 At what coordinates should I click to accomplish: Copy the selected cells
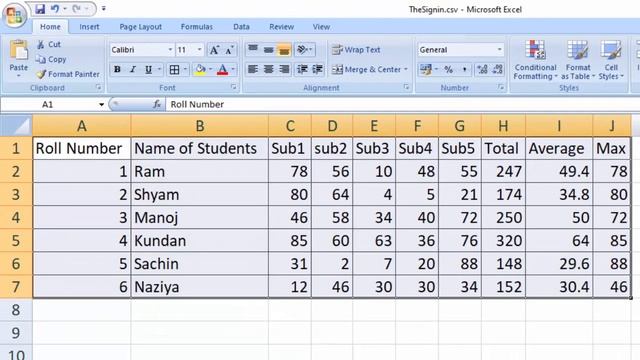click(x=51, y=59)
